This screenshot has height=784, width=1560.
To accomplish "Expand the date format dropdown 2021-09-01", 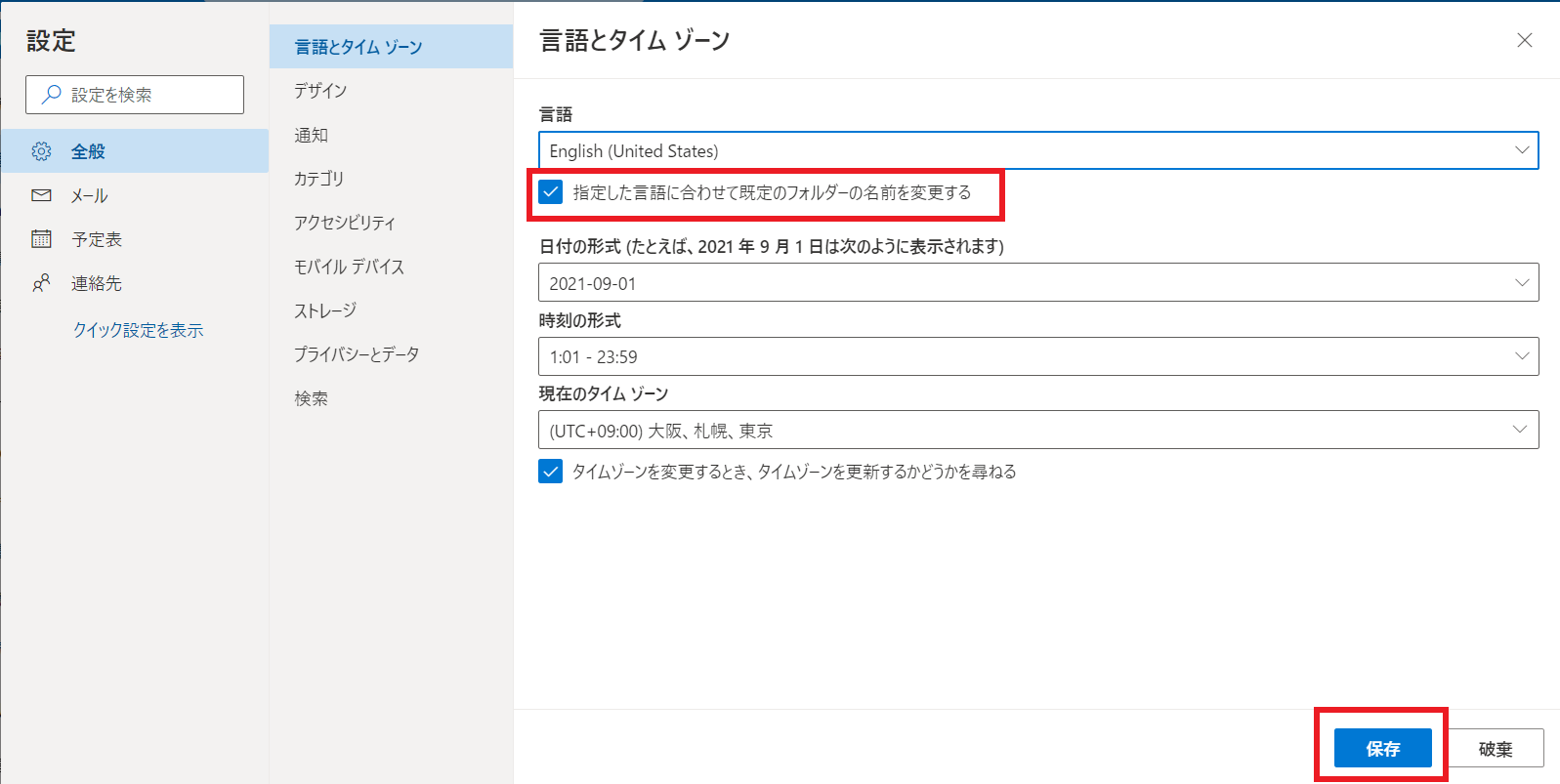I will point(1037,283).
